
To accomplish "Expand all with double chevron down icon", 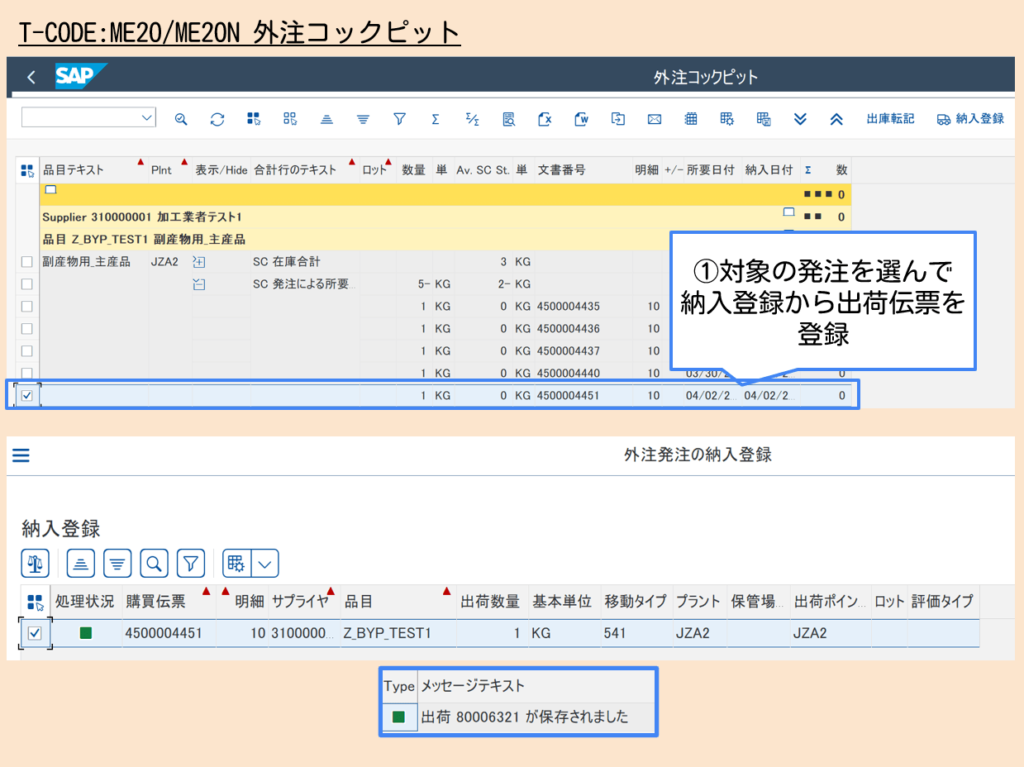I will tap(800, 119).
